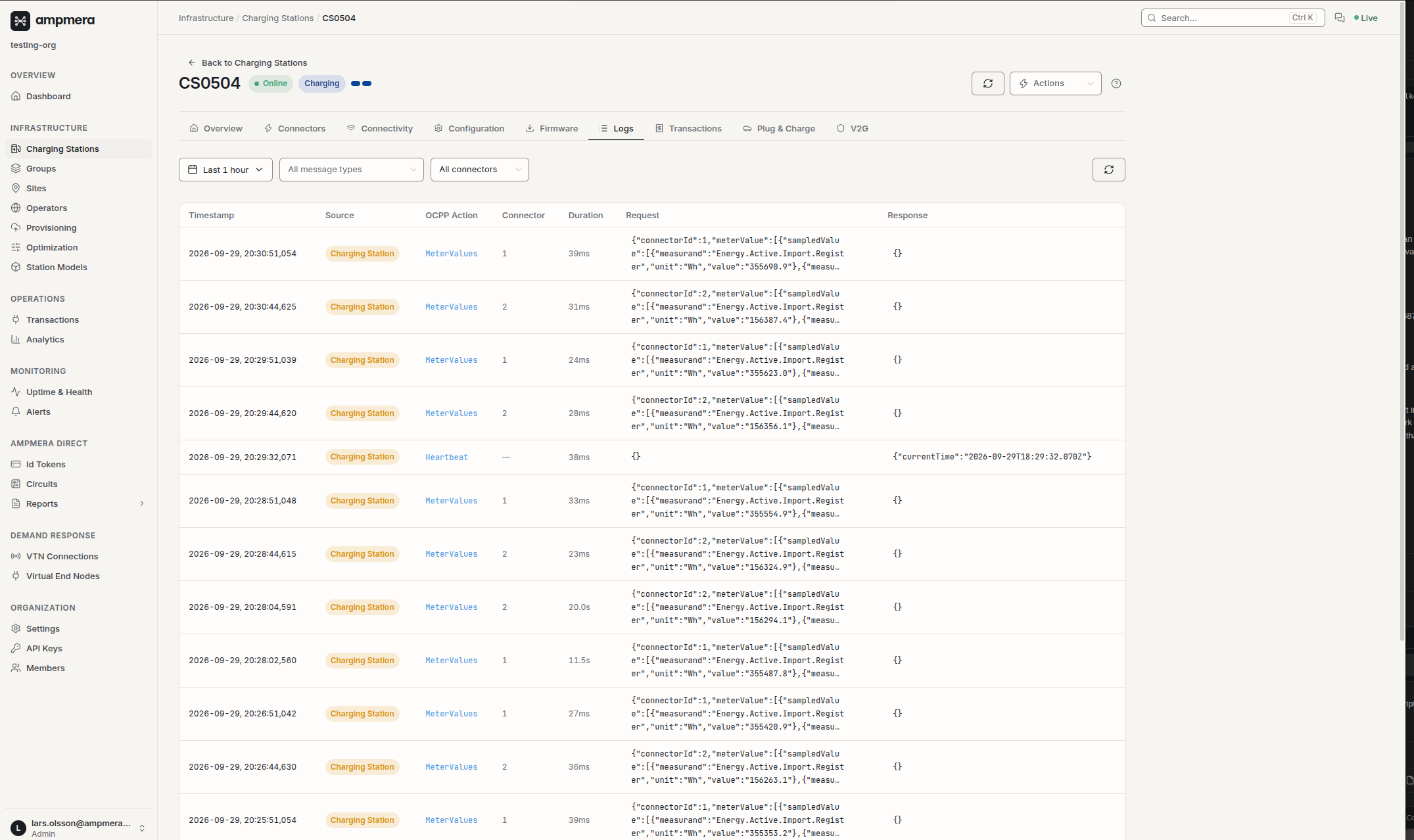Click the search input field

pos(1233,18)
